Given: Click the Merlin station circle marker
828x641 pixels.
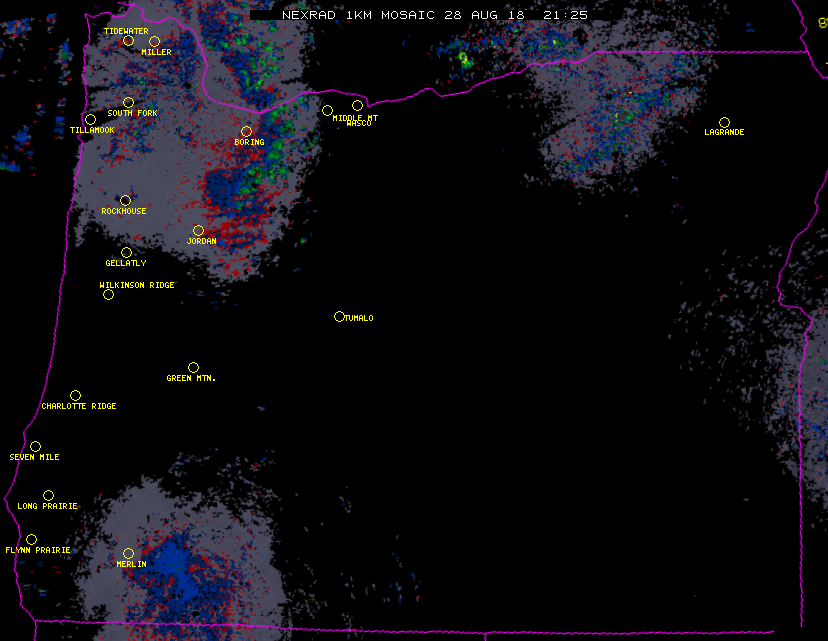Looking at the screenshot, I should pos(128,553).
